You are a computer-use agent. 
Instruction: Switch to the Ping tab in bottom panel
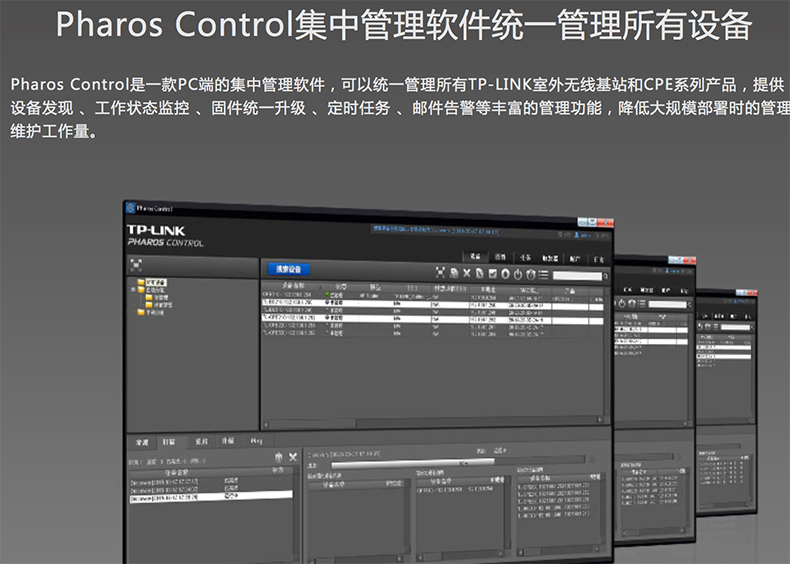coord(256,440)
